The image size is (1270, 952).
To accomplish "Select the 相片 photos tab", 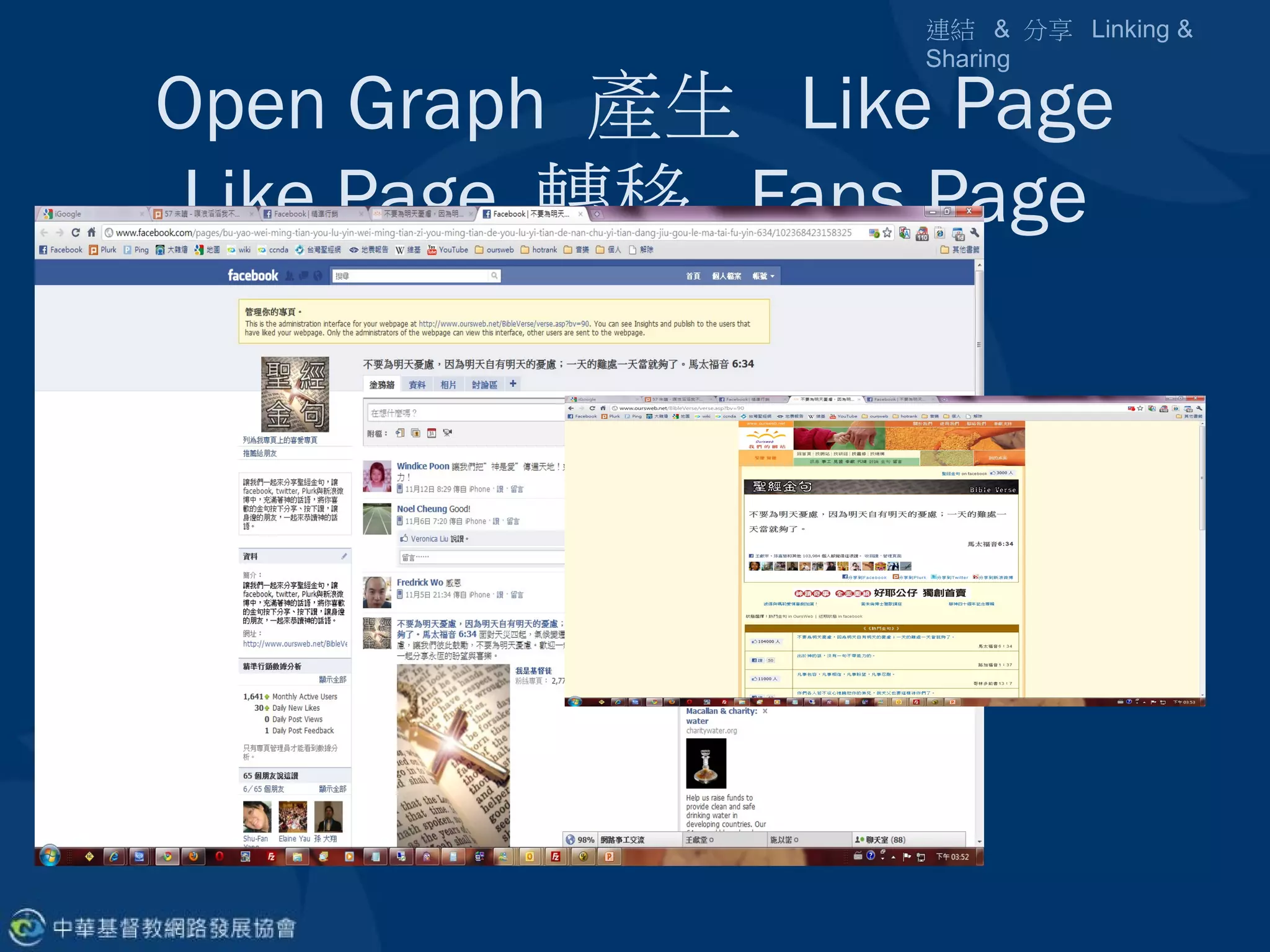I will point(448,385).
